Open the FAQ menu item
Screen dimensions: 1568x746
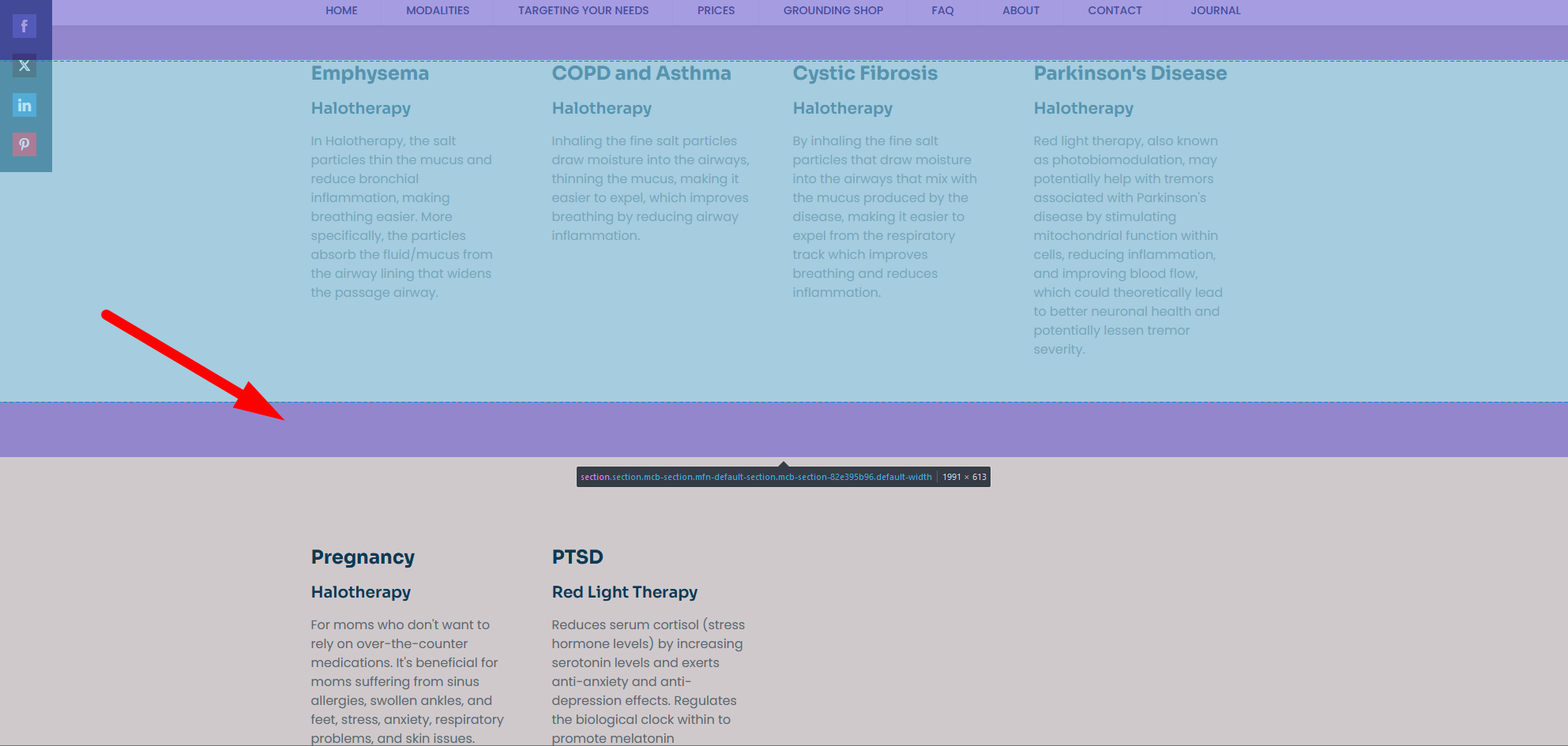[942, 10]
